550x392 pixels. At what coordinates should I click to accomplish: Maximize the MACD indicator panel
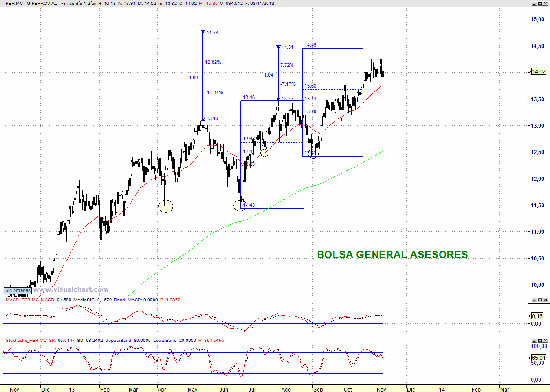point(540,300)
